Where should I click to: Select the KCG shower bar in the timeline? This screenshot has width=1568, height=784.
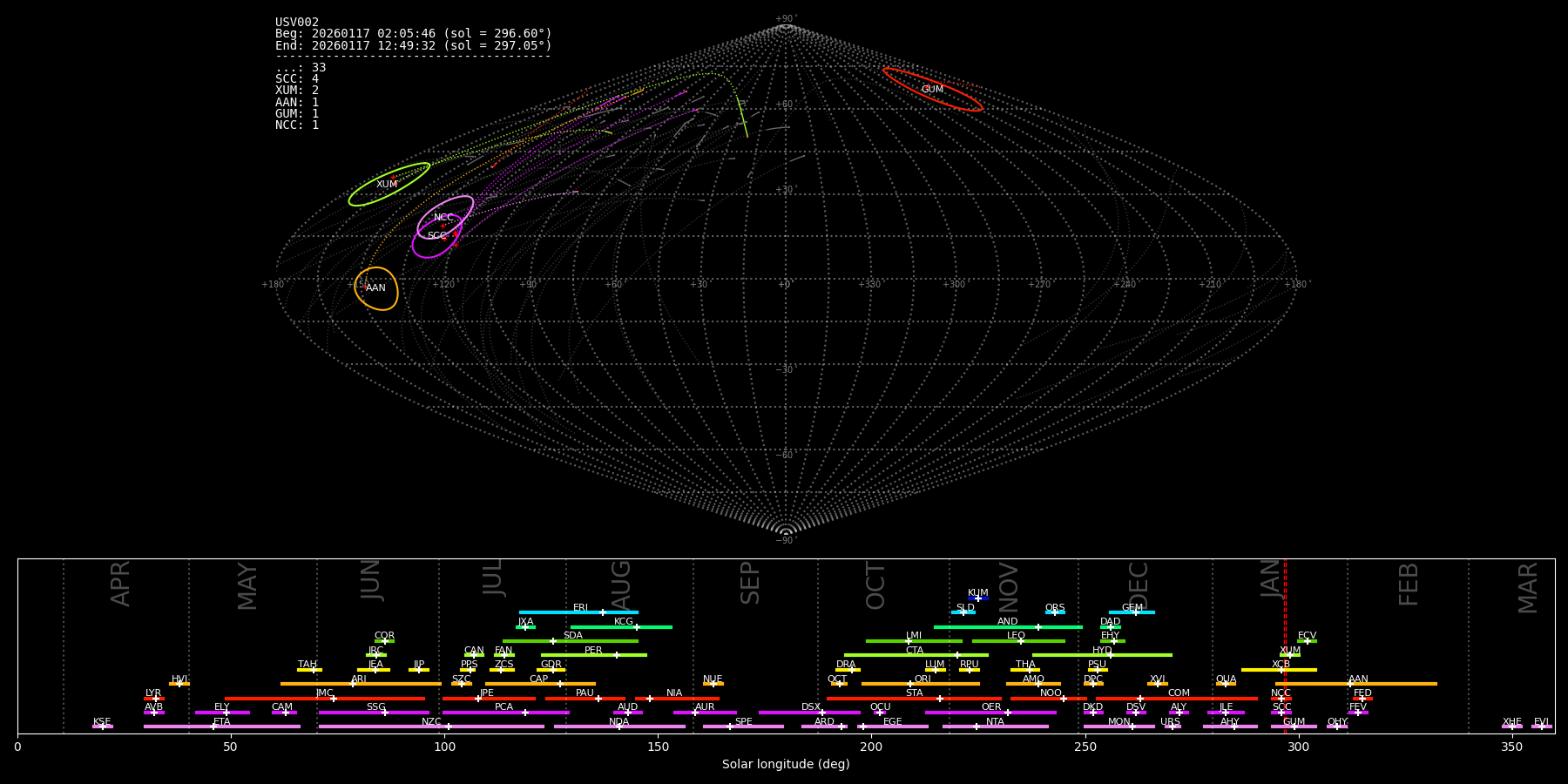621,627
